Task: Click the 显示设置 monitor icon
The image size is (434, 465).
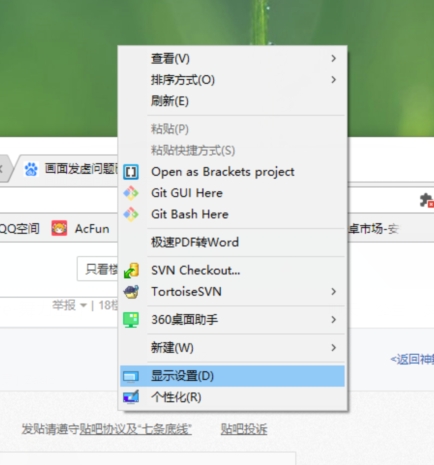Action: 130,376
